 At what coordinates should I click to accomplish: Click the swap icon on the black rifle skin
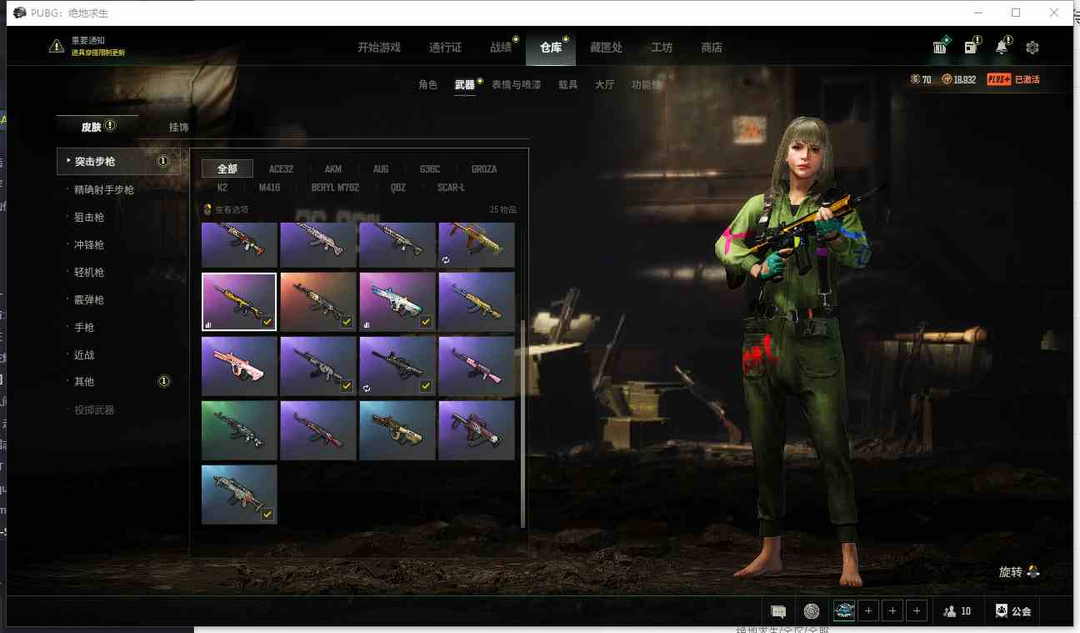[366, 388]
